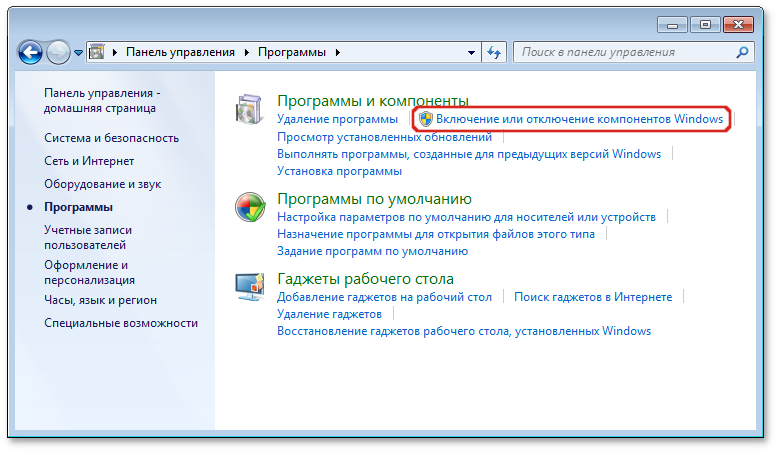Click Панель управления in the address bar
This screenshot has width=777, height=452.
coord(180,52)
